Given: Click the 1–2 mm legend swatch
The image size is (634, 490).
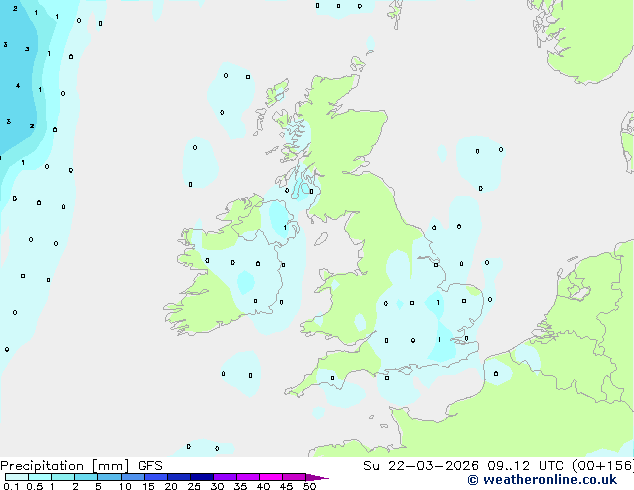Looking at the screenshot, I should coord(63,477).
